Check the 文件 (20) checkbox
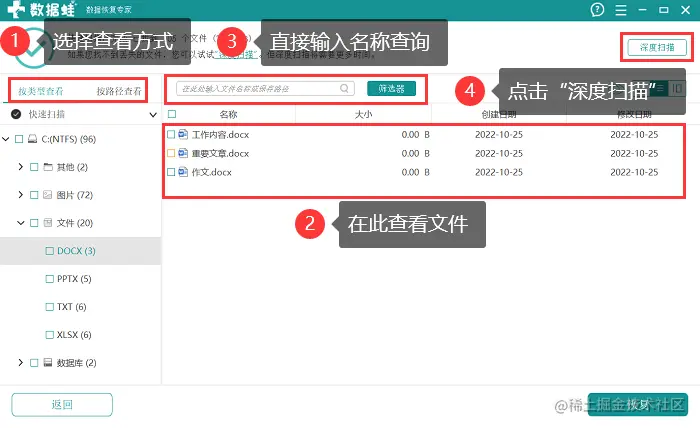This screenshot has width=700, height=428. [x=34, y=223]
